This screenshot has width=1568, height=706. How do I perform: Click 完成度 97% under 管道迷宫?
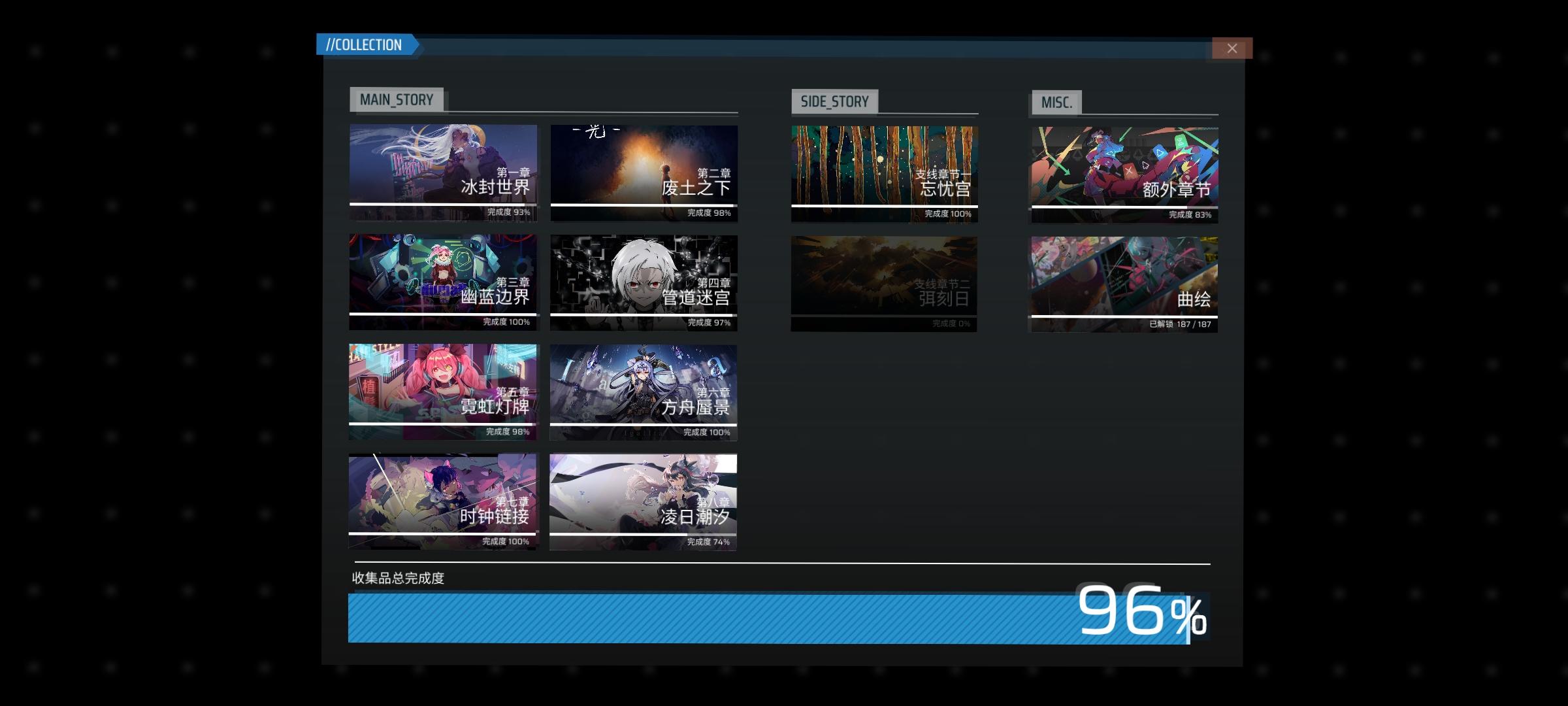tap(709, 322)
